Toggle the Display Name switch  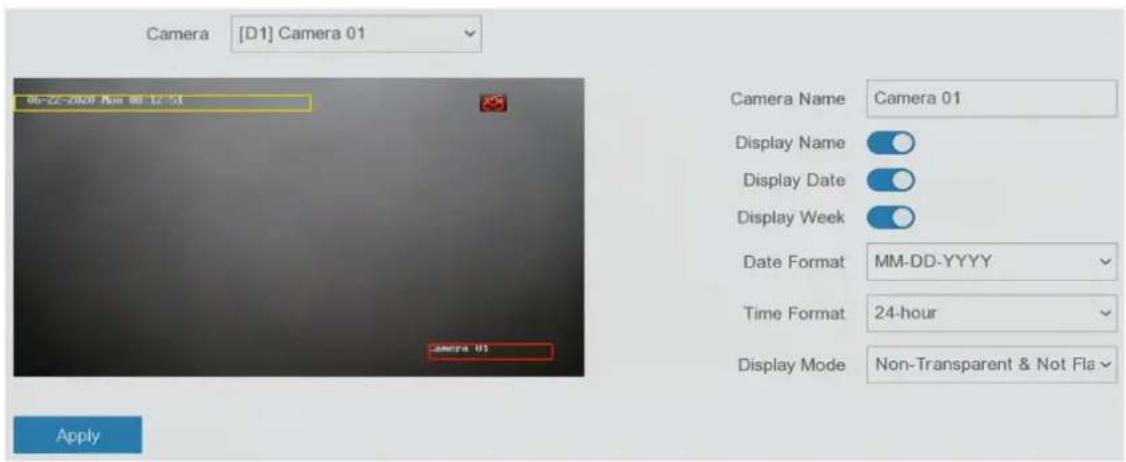point(890,144)
